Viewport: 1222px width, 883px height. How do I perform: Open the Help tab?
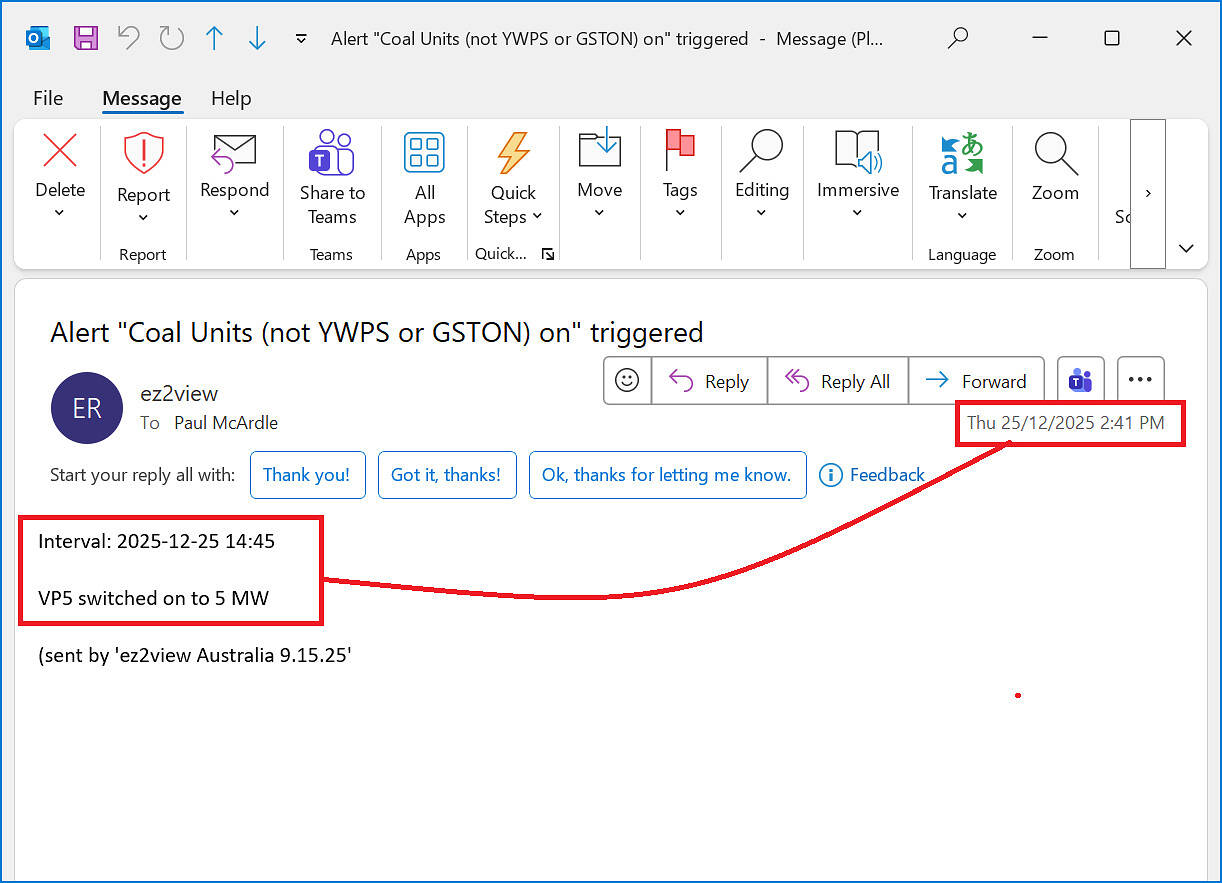(x=231, y=98)
